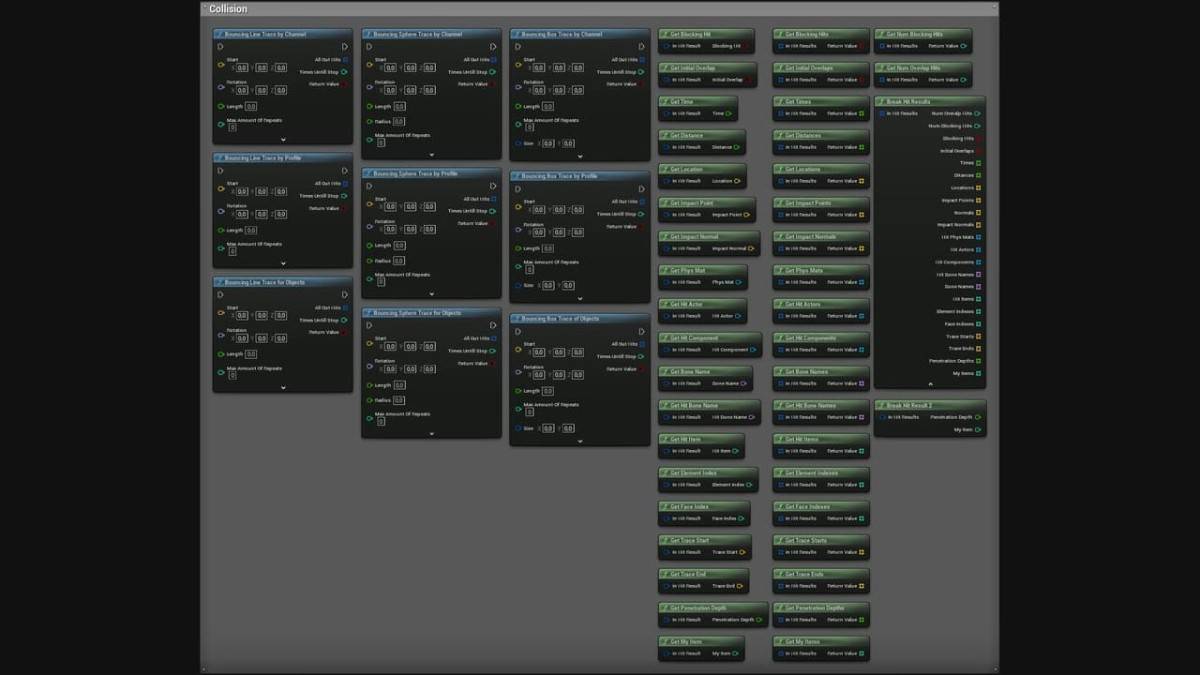Viewport: 1200px width, 675px height.
Task: Click Max Amount Of Repeats field in Bouncing Line Trace by Profile
Action: click(232, 251)
